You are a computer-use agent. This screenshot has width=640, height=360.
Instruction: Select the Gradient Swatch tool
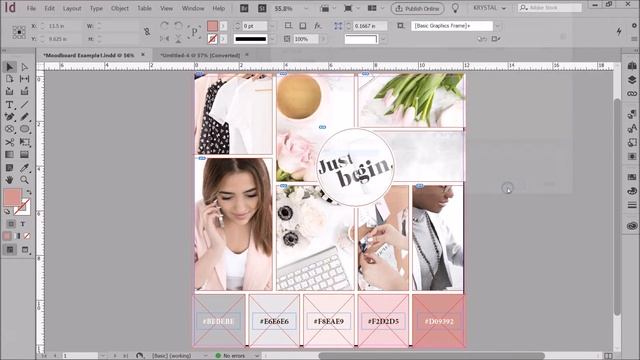(10, 155)
